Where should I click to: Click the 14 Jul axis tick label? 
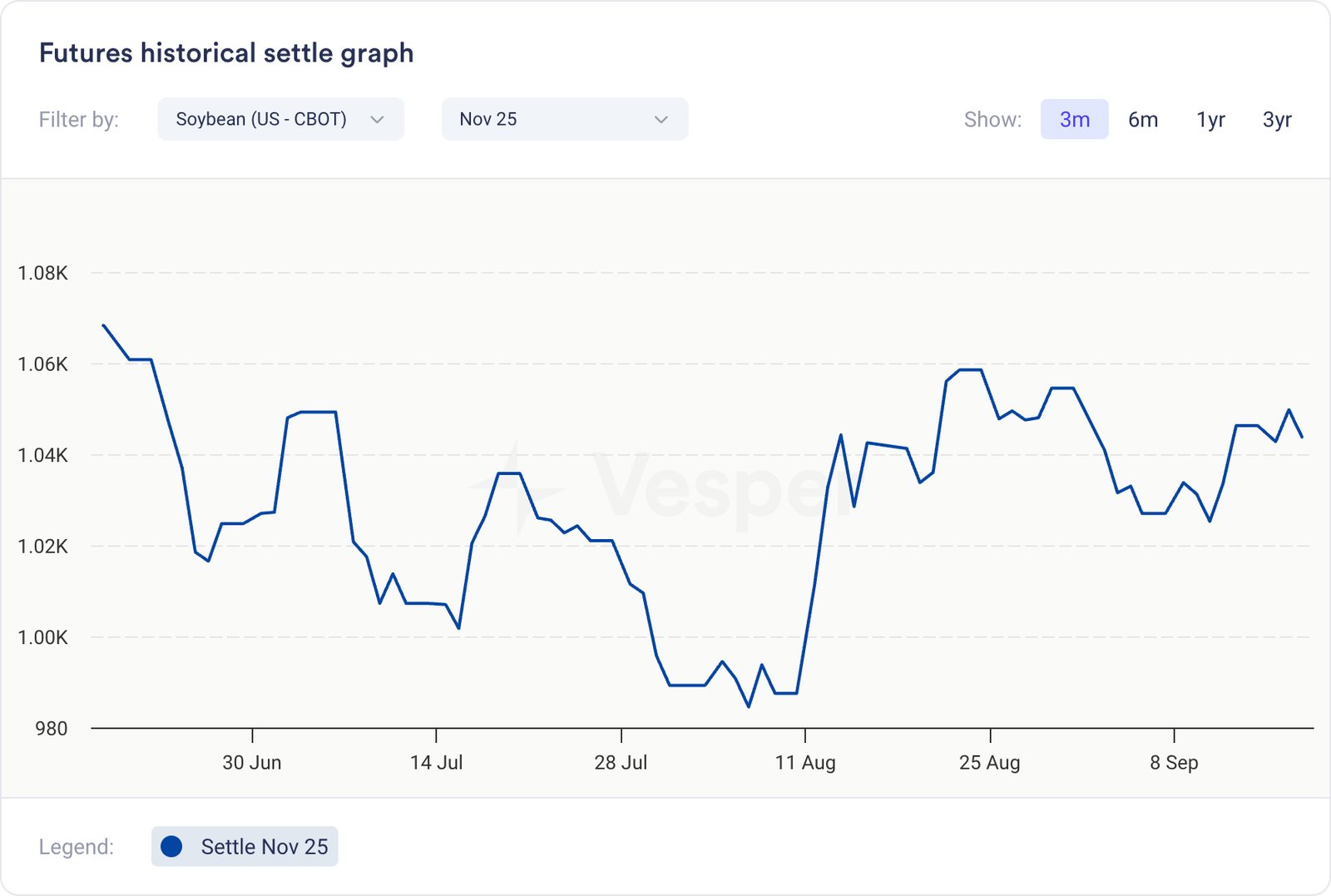click(436, 762)
